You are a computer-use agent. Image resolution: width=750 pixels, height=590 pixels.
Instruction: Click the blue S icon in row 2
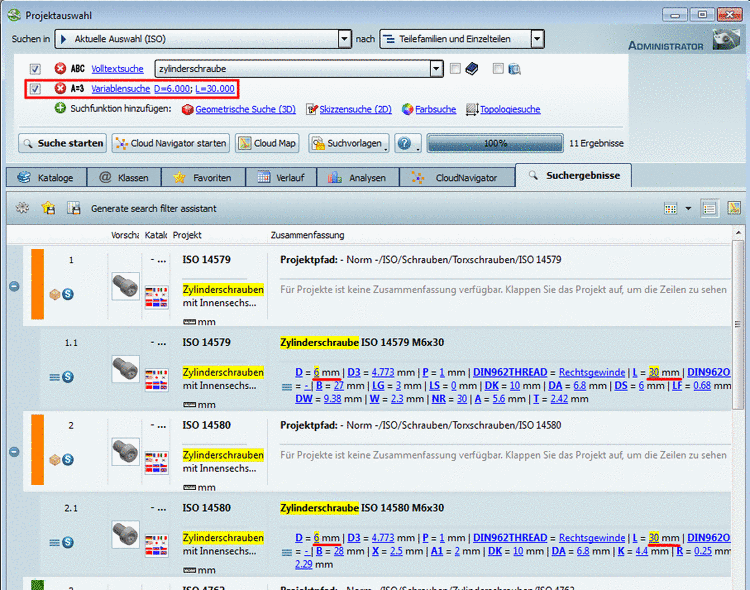click(68, 460)
